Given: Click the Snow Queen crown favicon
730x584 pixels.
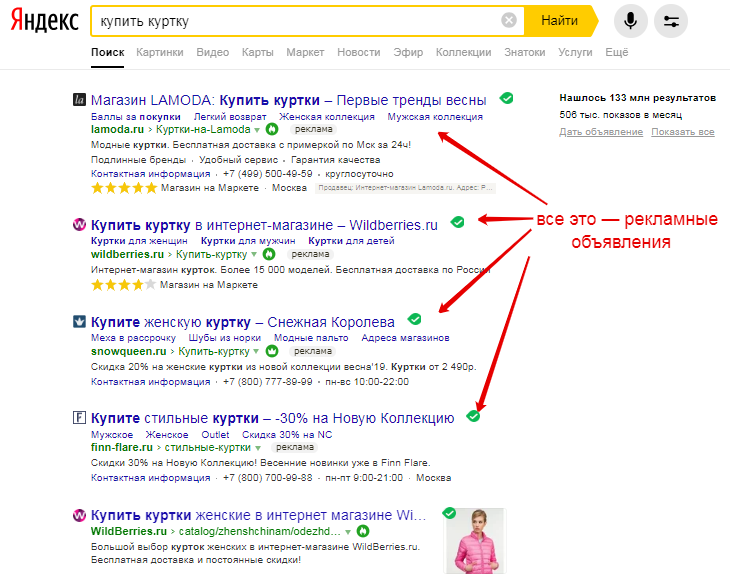Looking at the screenshot, I should tap(80, 322).
